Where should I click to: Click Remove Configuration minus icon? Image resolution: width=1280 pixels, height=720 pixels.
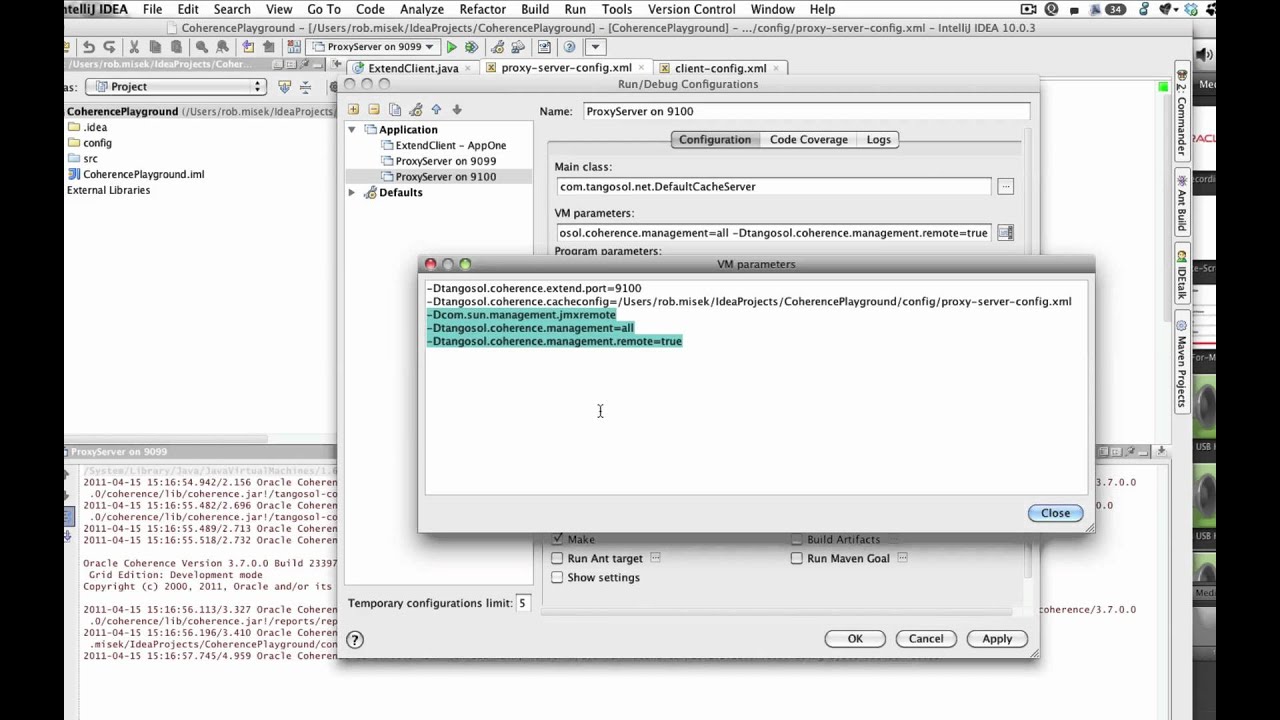pos(374,110)
